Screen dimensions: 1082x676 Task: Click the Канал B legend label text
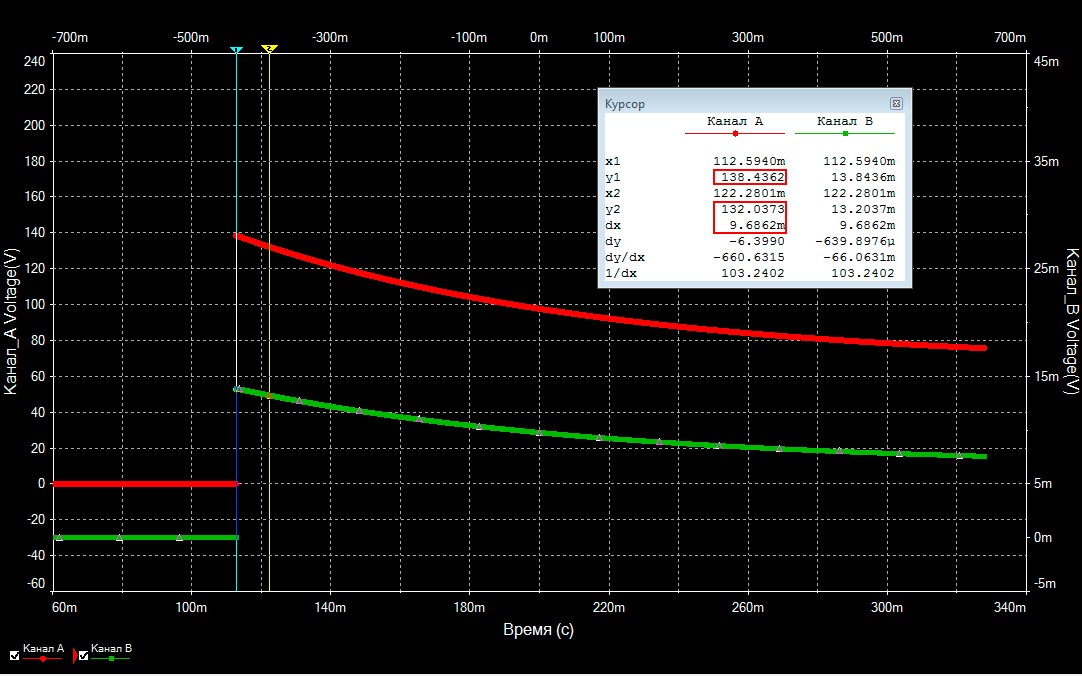pos(111,649)
